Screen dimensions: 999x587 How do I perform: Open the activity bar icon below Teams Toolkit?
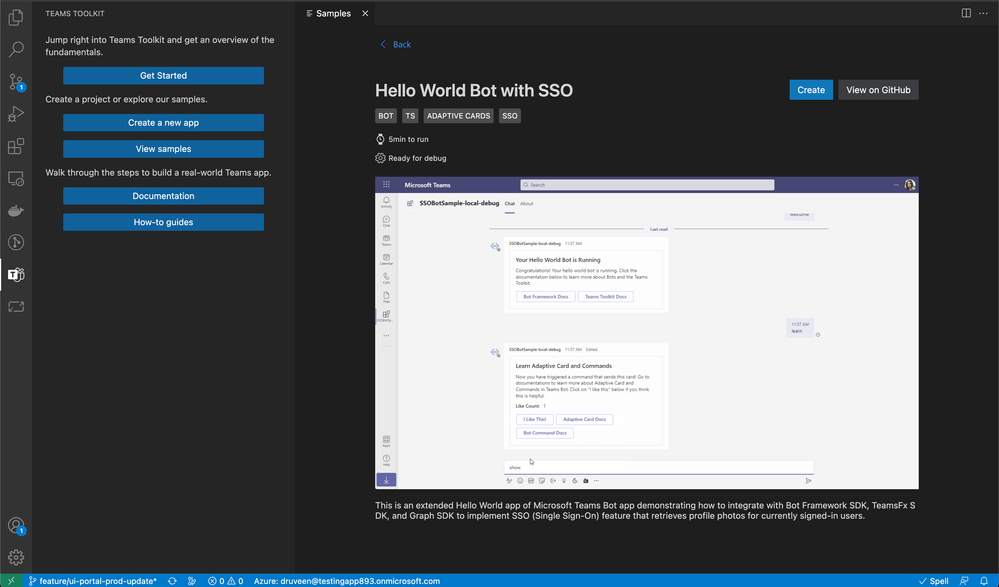[x=16, y=307]
